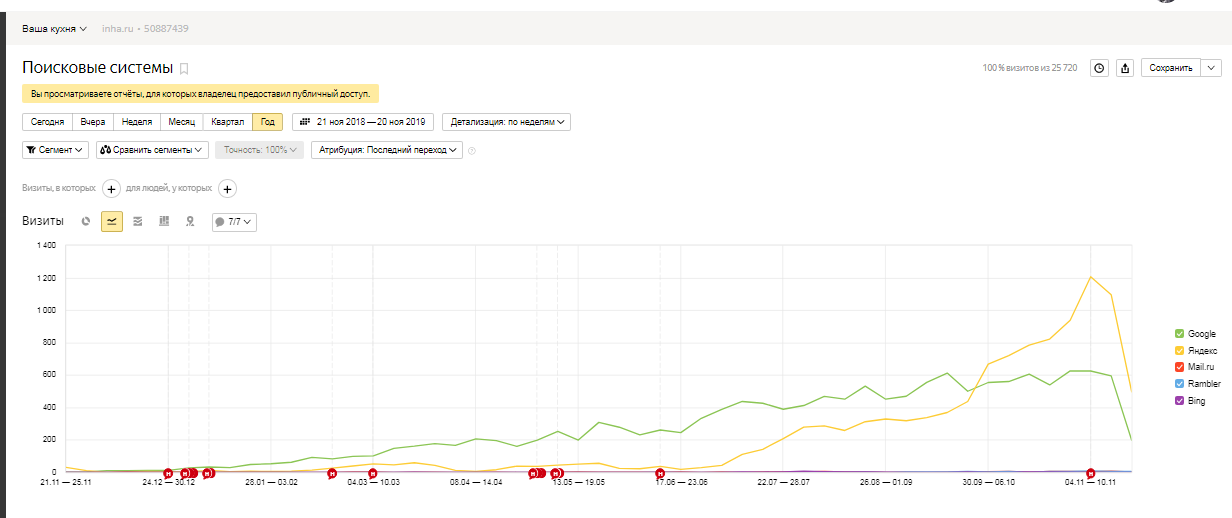Image resolution: width=1232 pixels, height=518 pixels.
Task: Select the column chart view icon
Action: coord(164,221)
